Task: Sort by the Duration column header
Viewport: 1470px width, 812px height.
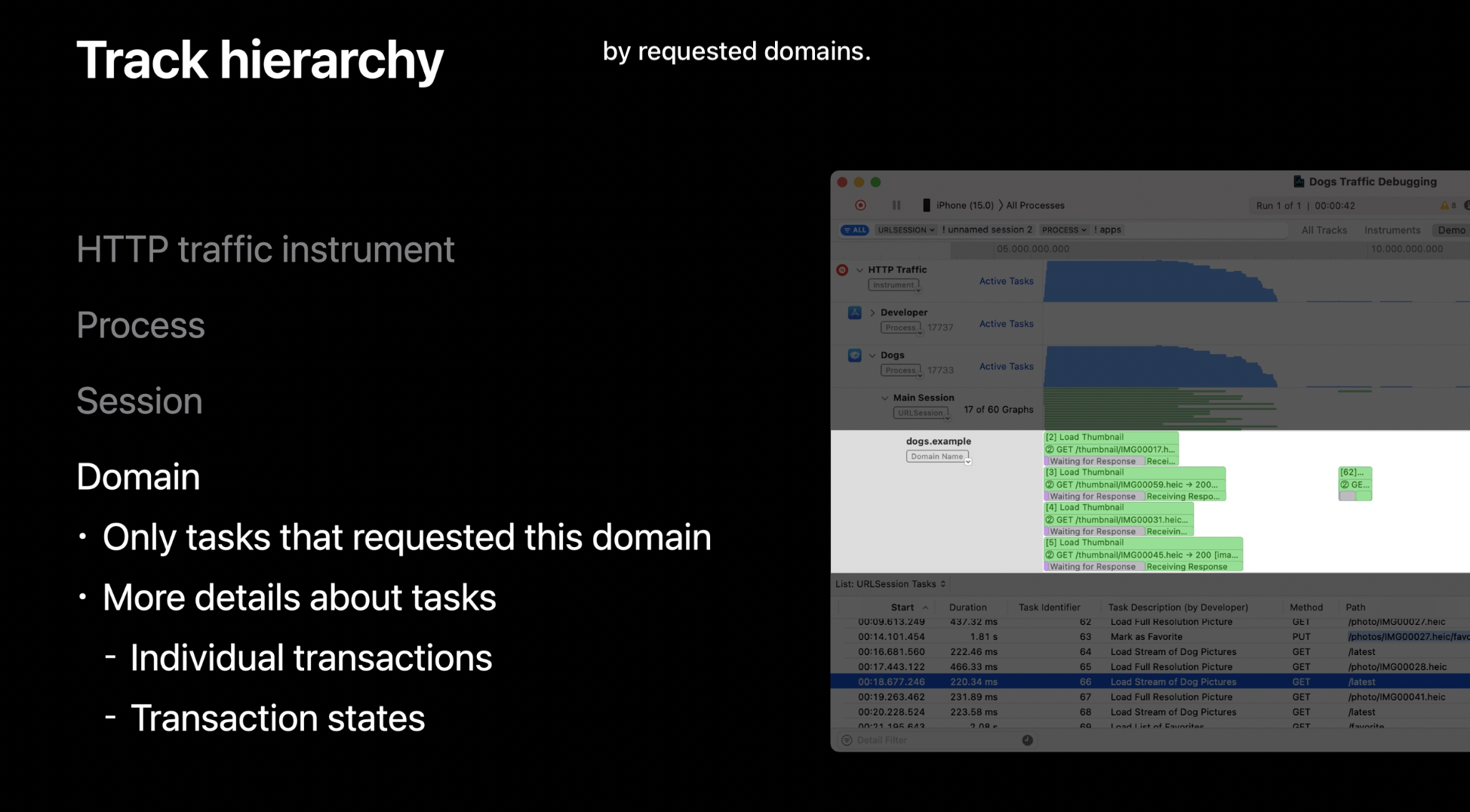Action: 967,607
